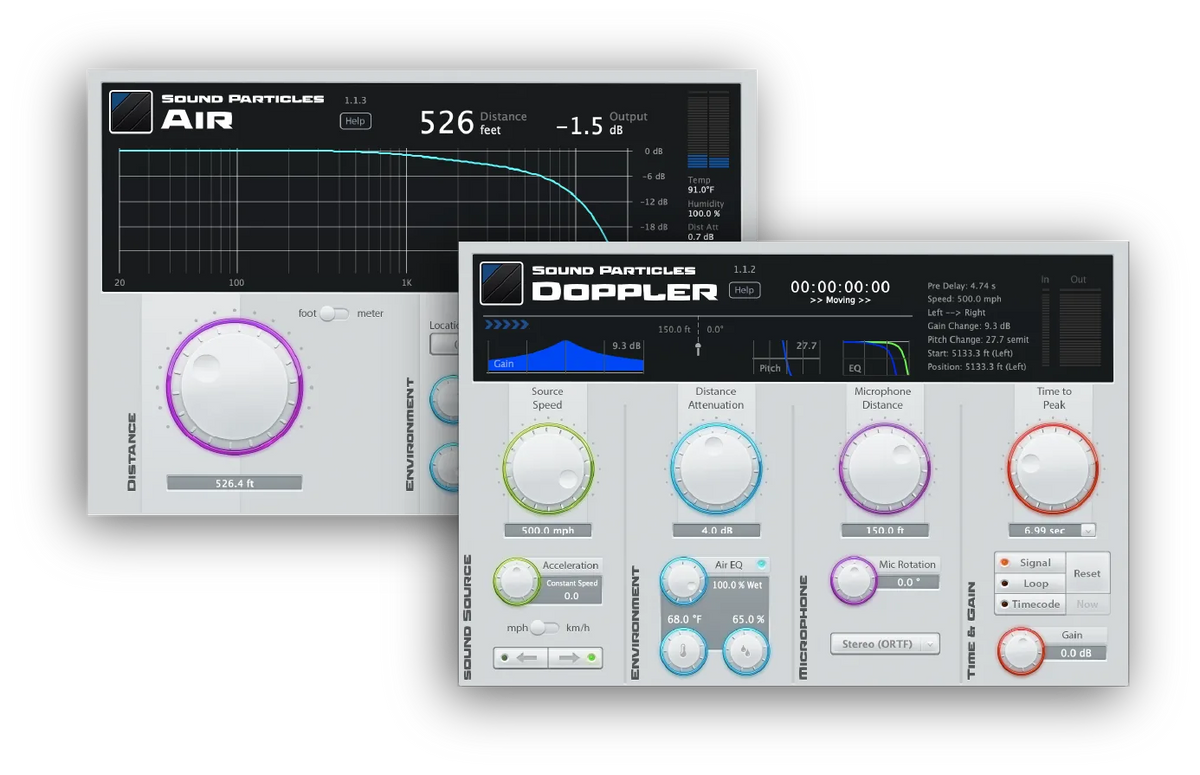Click the Gain 0.0 dB value field
1200x775 pixels.
(1076, 653)
